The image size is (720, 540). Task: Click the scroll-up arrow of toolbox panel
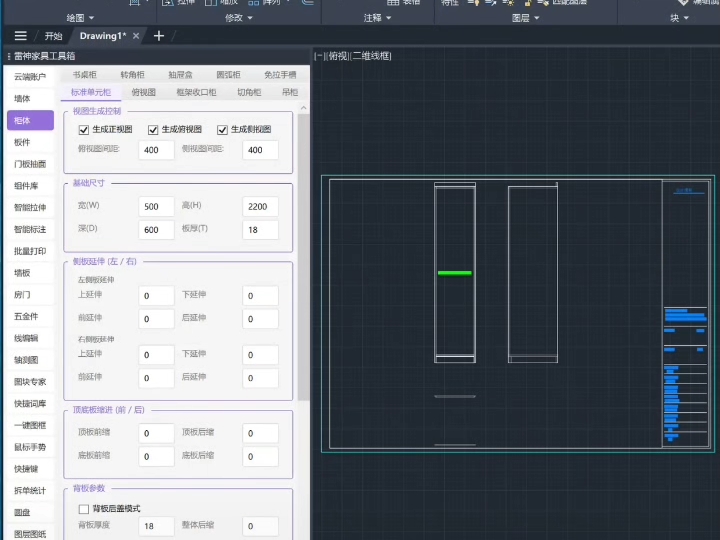(x=303, y=108)
